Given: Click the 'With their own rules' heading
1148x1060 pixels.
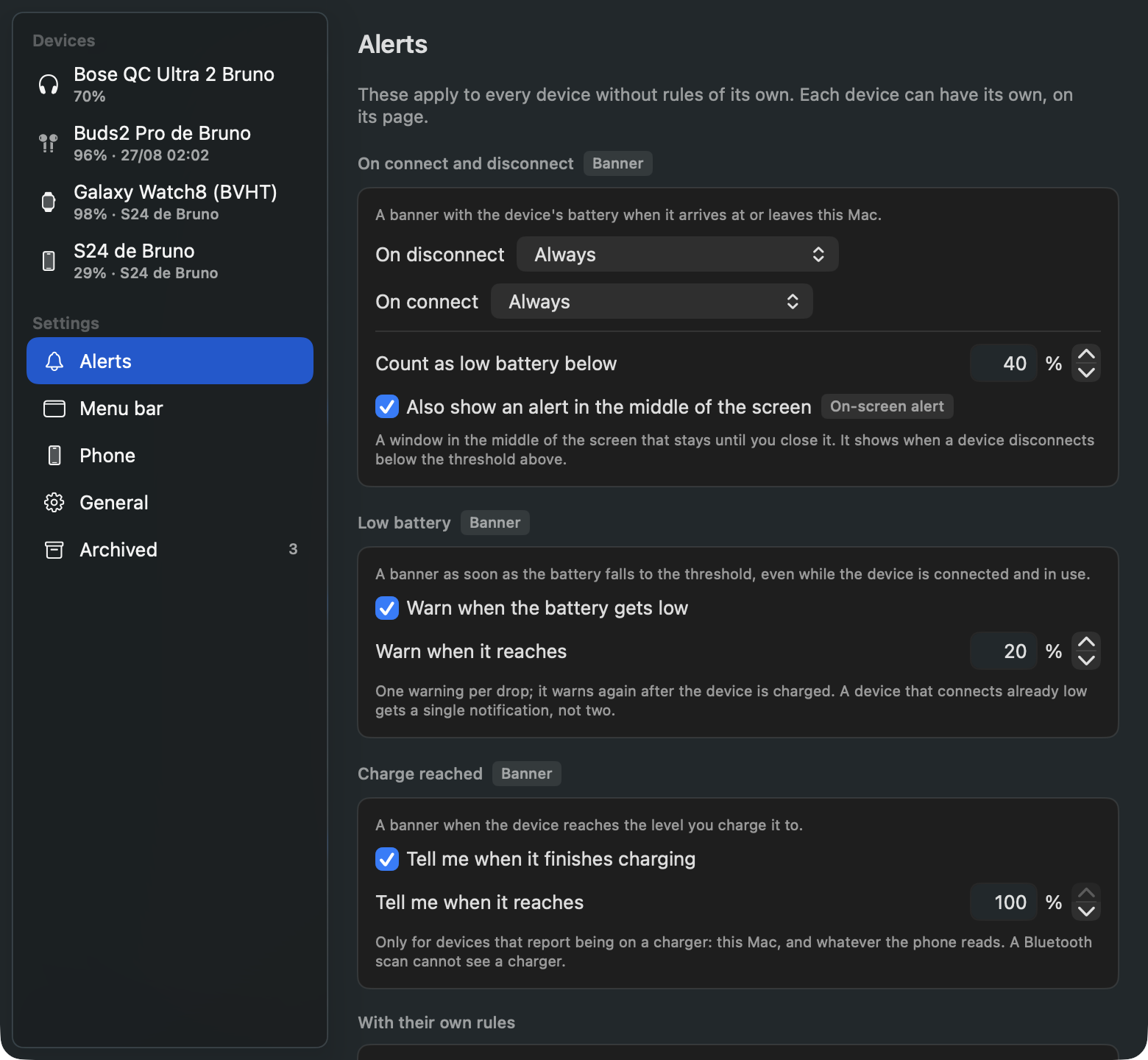Looking at the screenshot, I should pos(436,1022).
